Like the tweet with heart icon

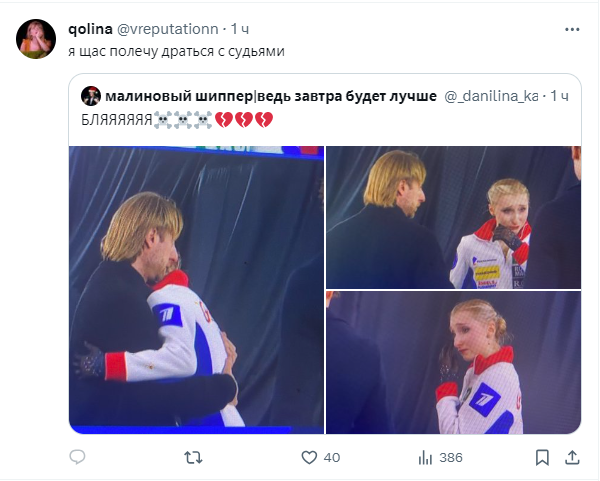(309, 457)
